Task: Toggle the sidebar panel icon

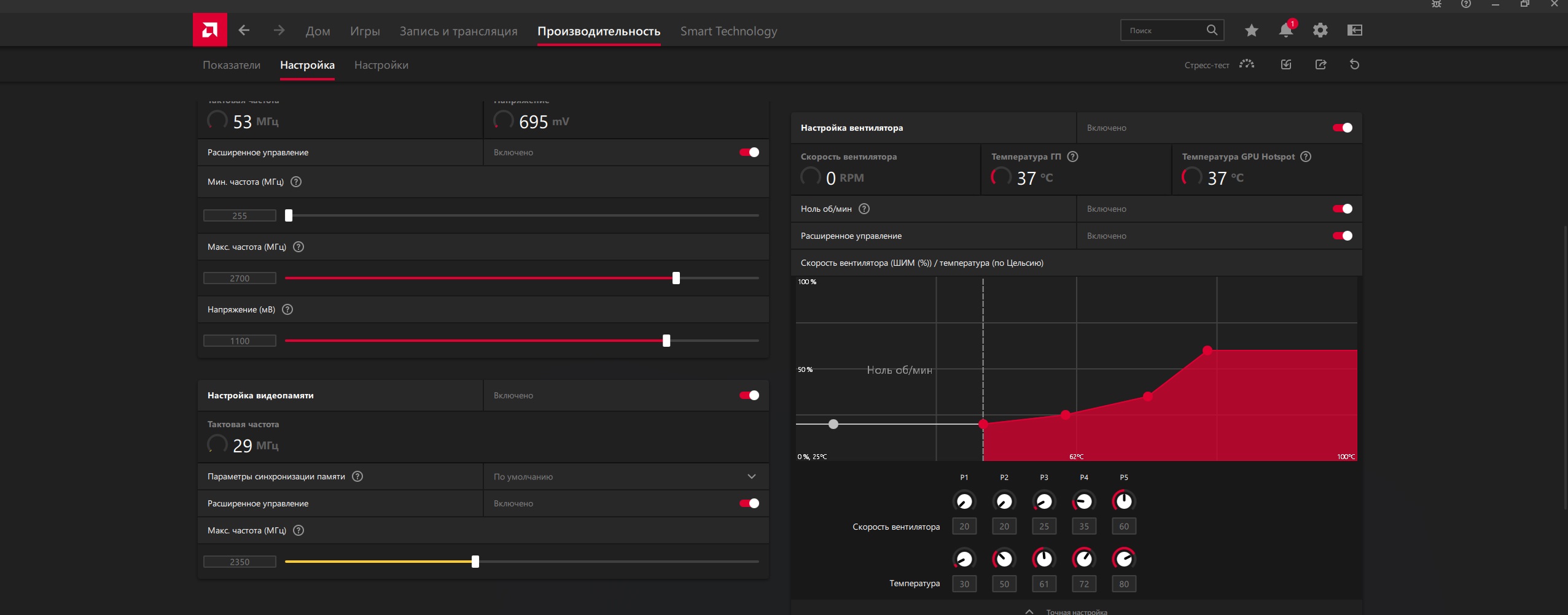Action: 1354,30
